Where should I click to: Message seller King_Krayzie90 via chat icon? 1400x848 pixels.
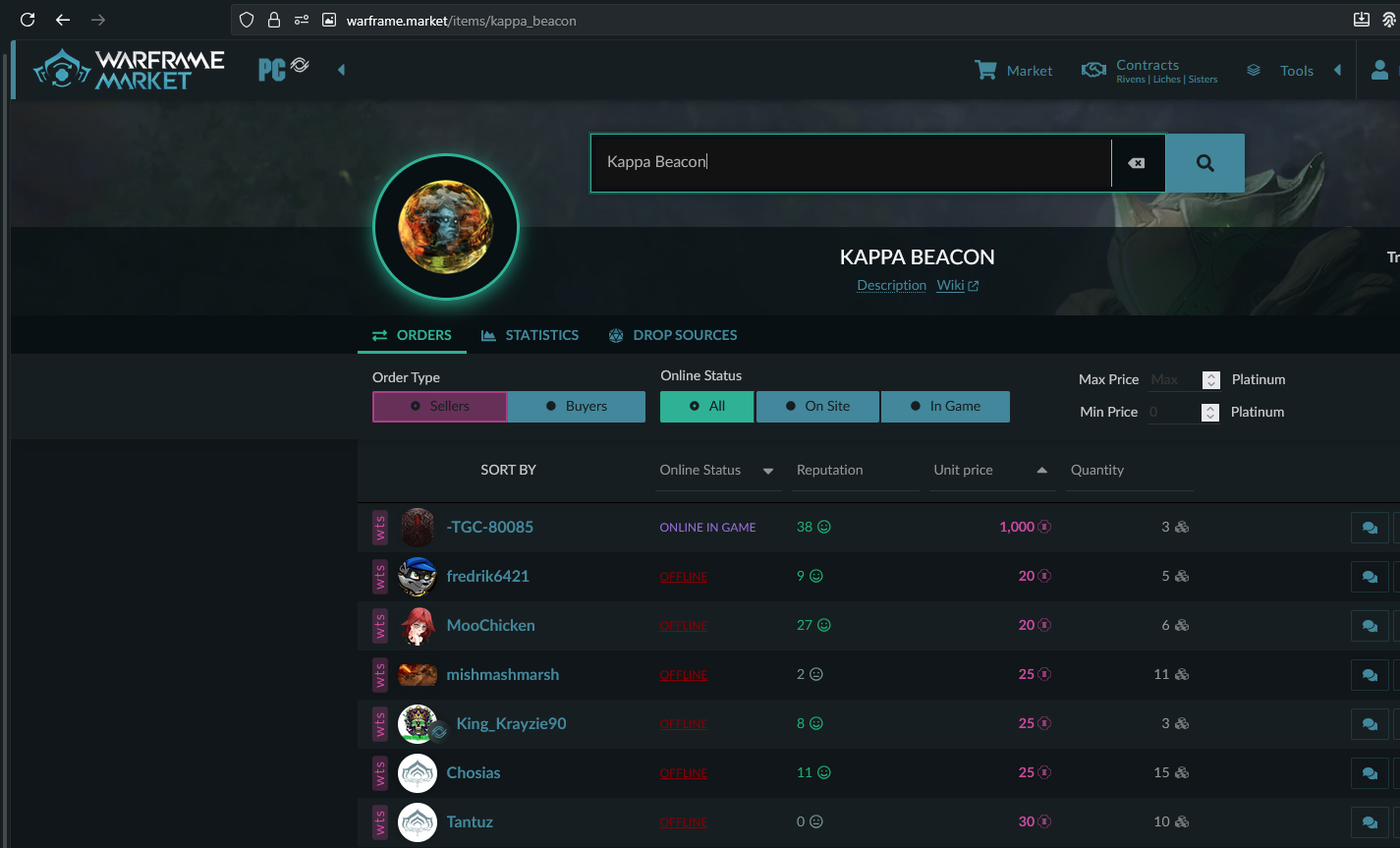1370,724
